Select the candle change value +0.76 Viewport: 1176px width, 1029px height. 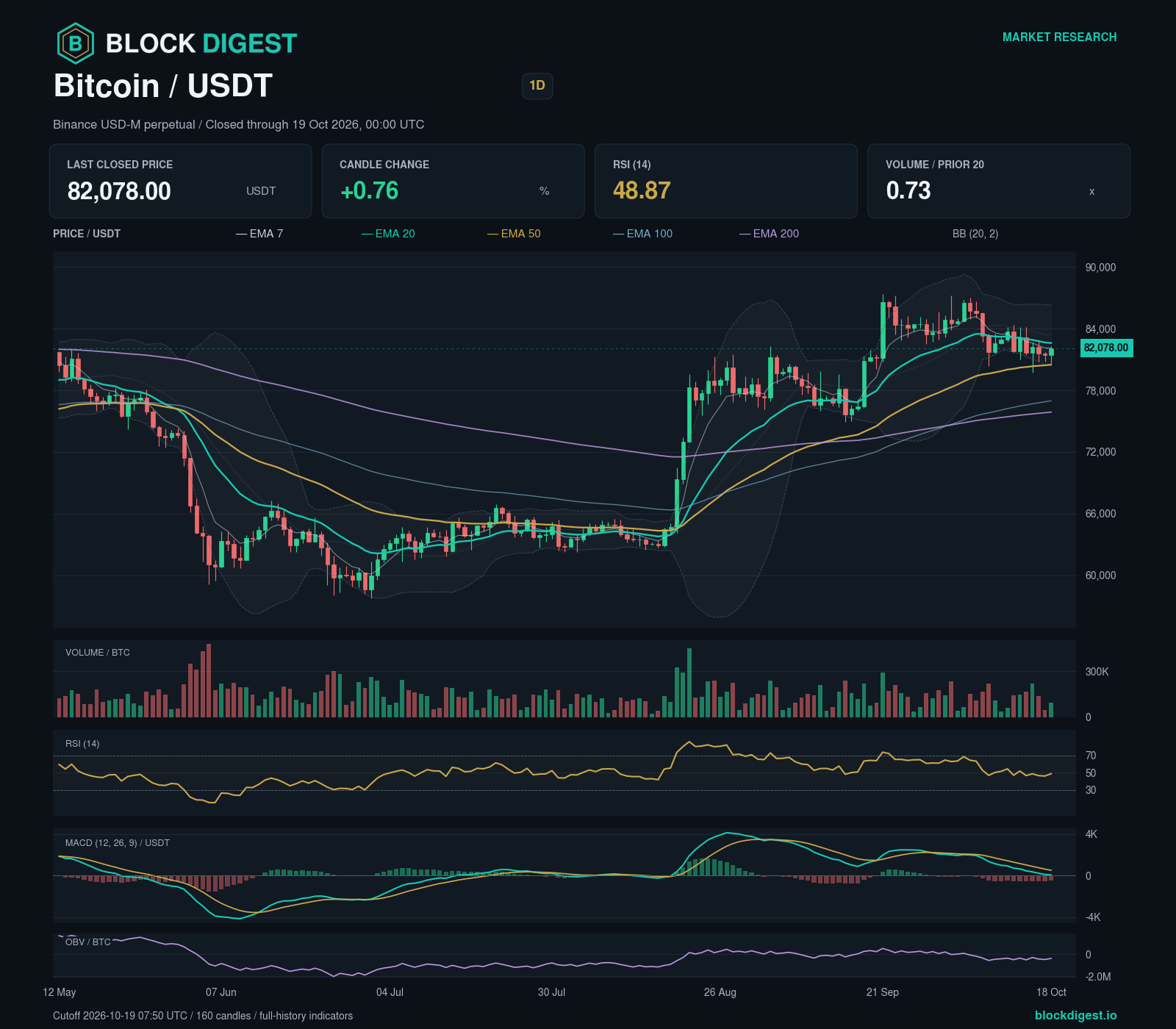[x=369, y=191]
